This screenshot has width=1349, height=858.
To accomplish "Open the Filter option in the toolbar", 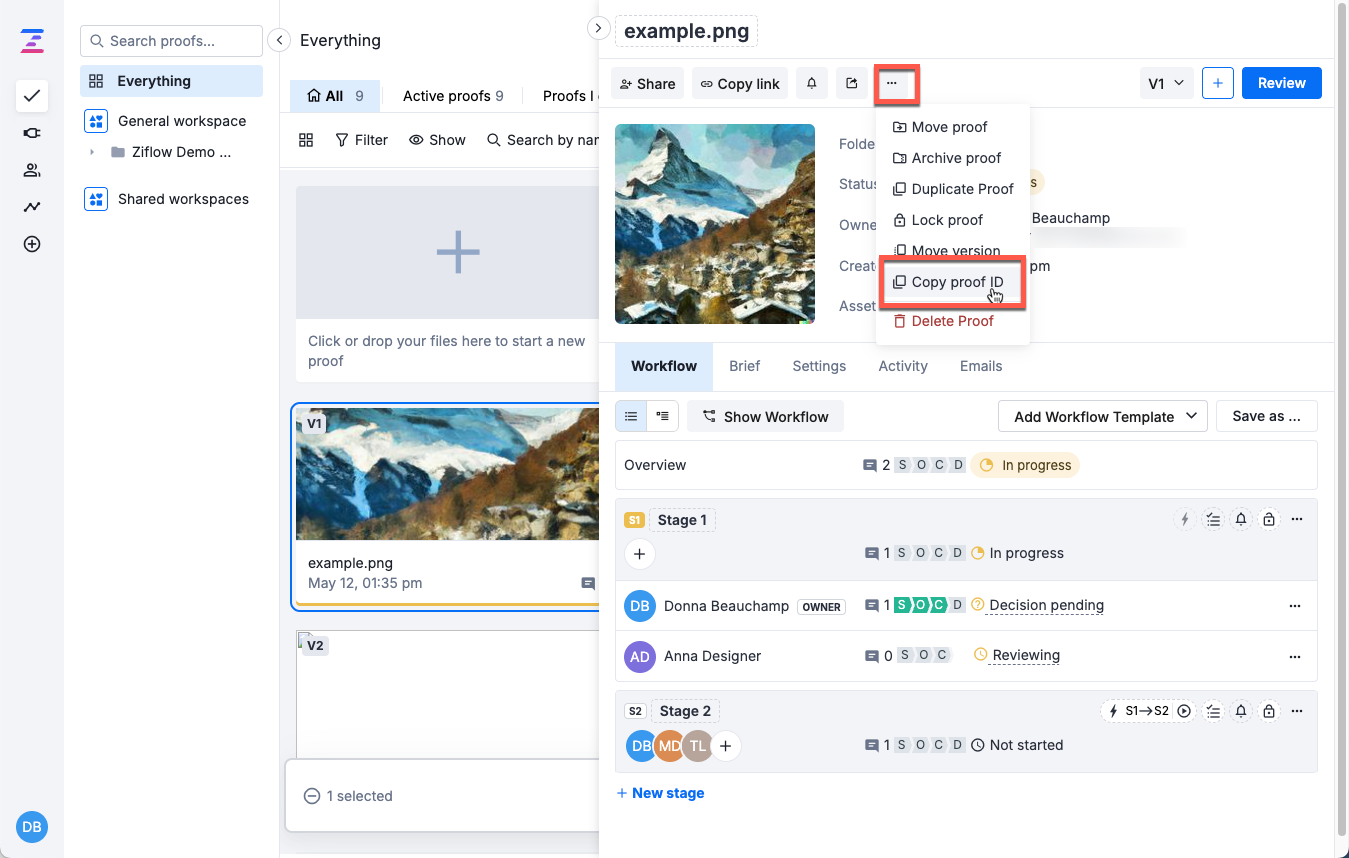I will pyautogui.click(x=361, y=140).
